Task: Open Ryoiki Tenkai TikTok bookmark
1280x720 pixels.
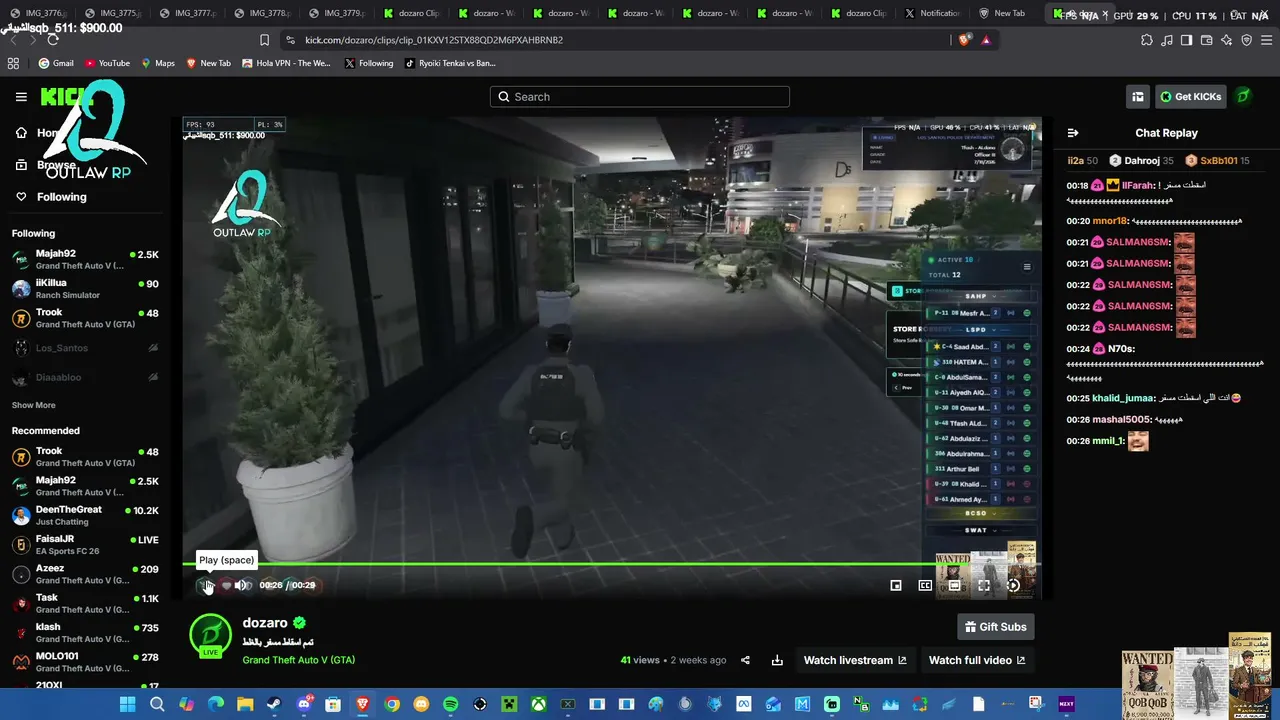Action: (x=450, y=63)
